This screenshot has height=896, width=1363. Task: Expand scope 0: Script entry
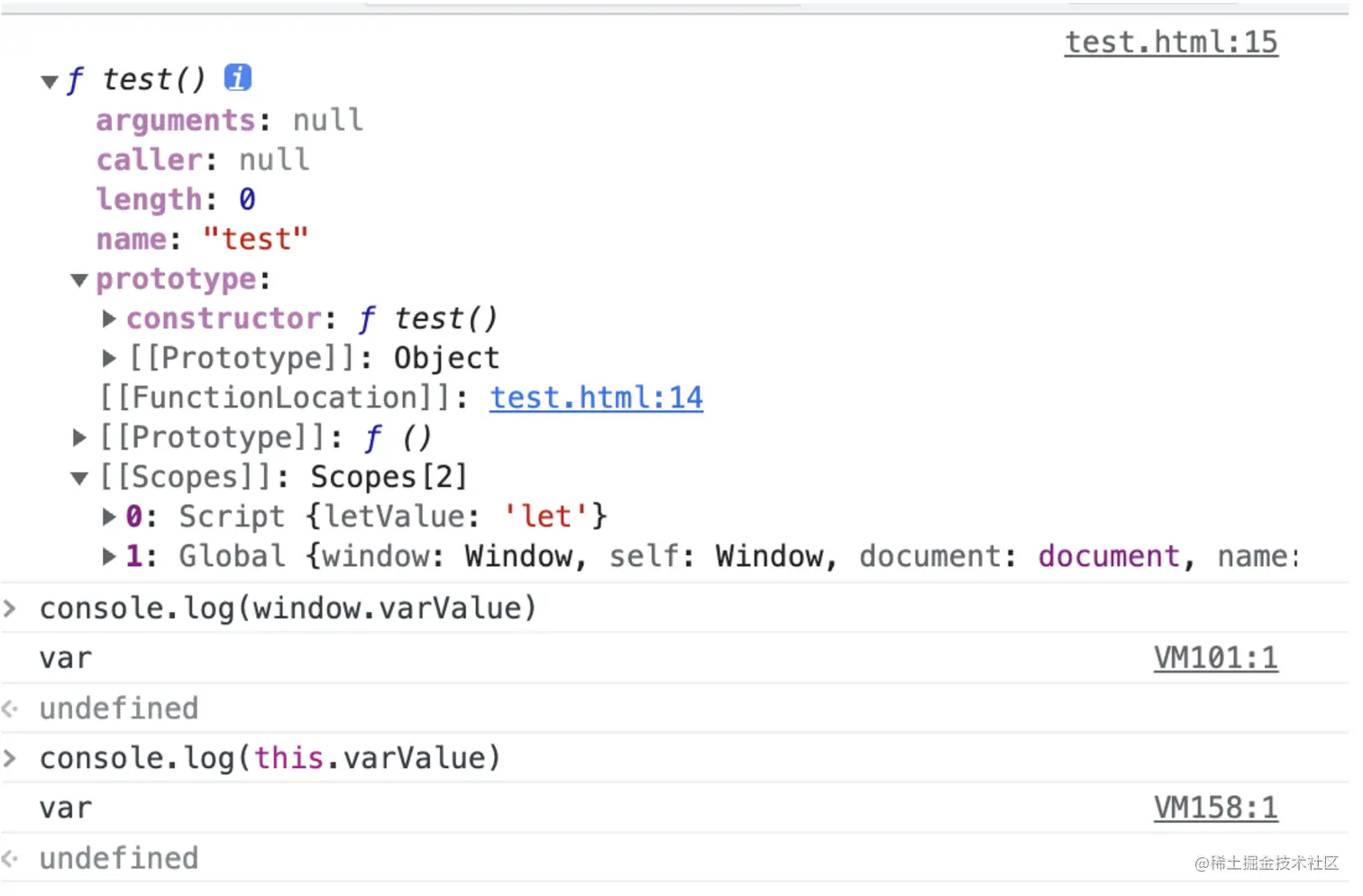109,517
